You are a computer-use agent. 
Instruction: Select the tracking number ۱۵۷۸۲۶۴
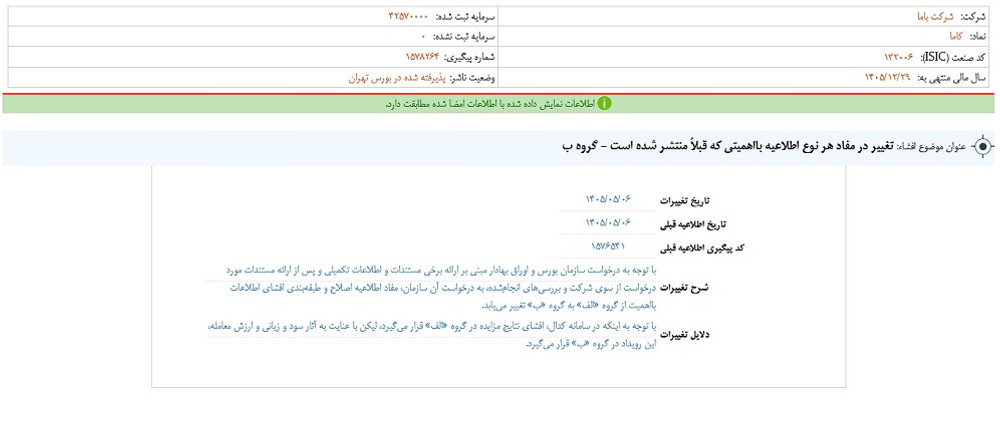point(423,58)
